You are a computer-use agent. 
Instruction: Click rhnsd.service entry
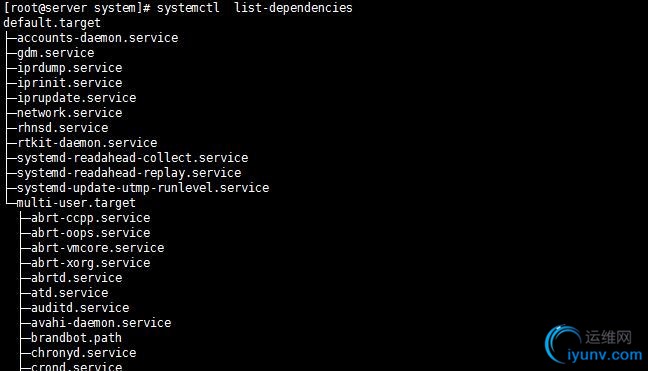coord(63,128)
